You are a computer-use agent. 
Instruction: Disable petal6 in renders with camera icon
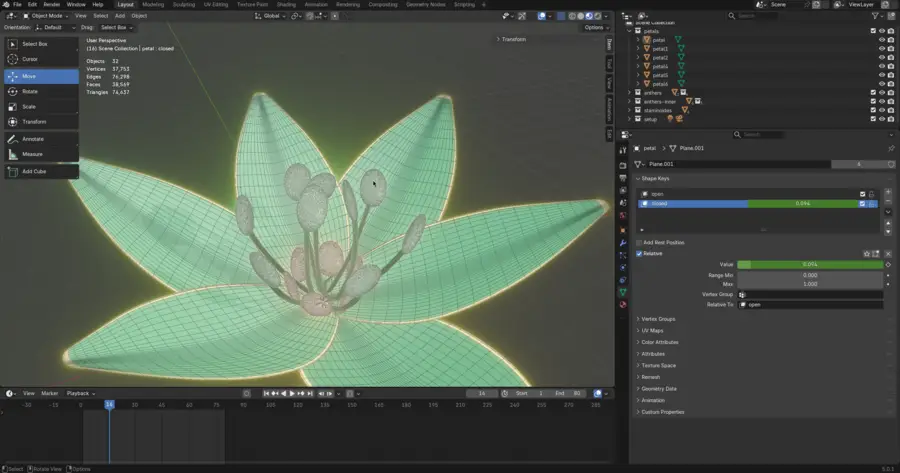(x=891, y=84)
